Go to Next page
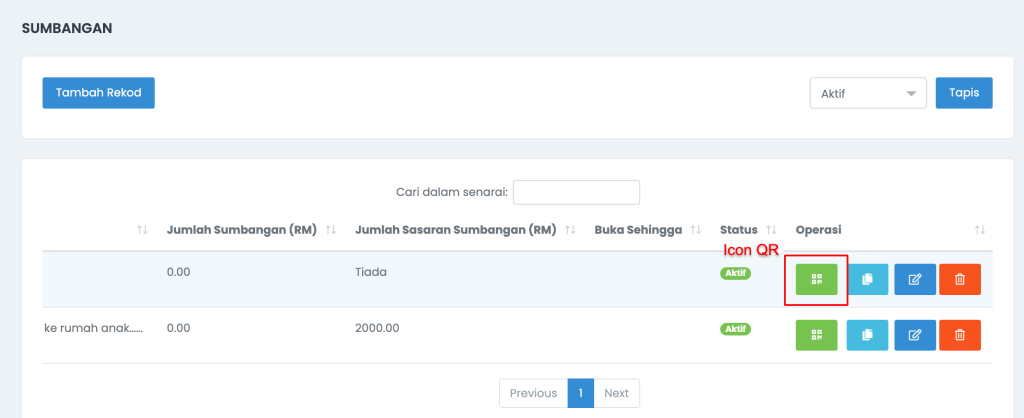The width and height of the screenshot is (1024, 418). (x=616, y=393)
